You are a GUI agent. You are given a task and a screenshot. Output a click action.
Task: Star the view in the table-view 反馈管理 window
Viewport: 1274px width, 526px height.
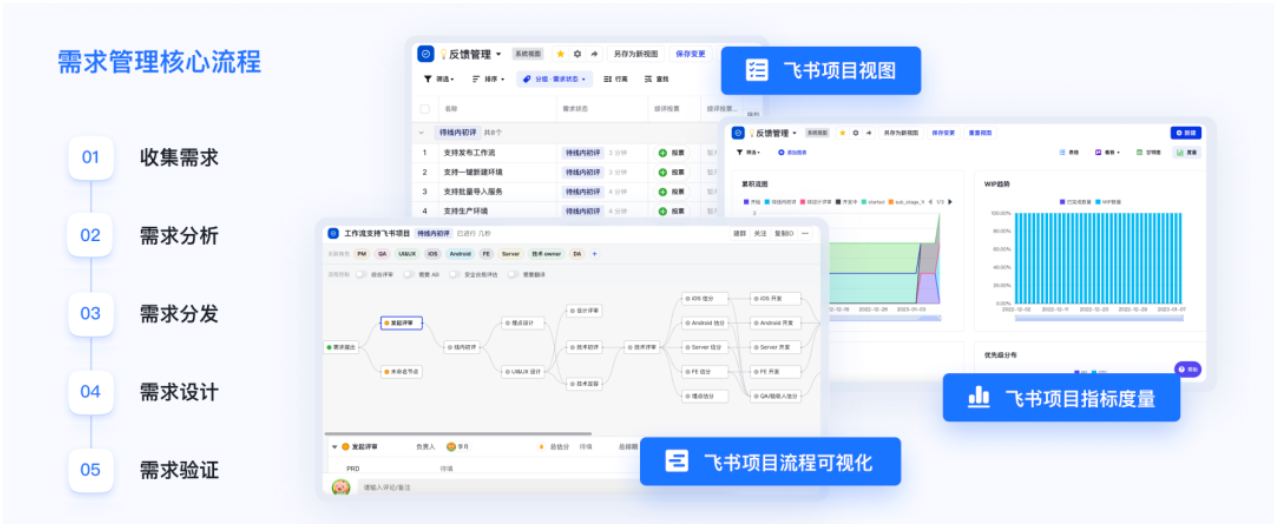coord(560,54)
